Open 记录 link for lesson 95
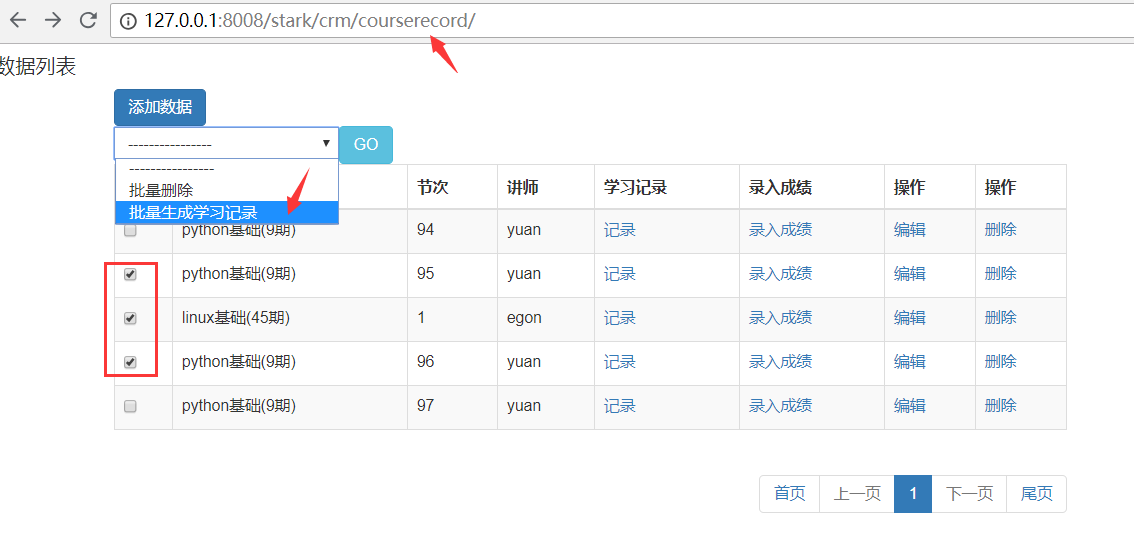Screen dimensions: 1134x541 [620, 273]
